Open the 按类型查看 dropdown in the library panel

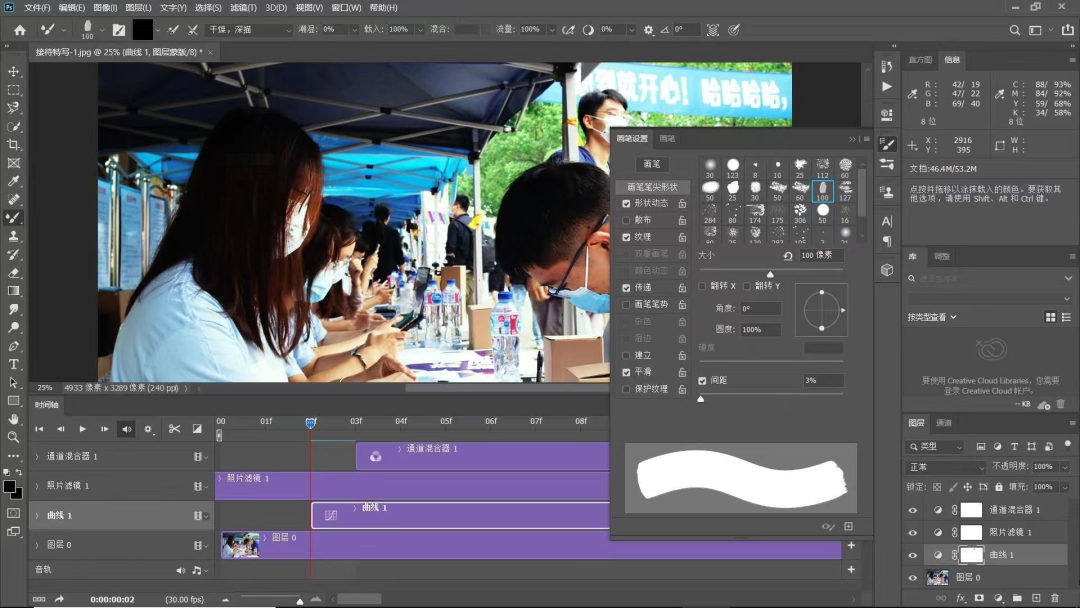tap(932, 317)
